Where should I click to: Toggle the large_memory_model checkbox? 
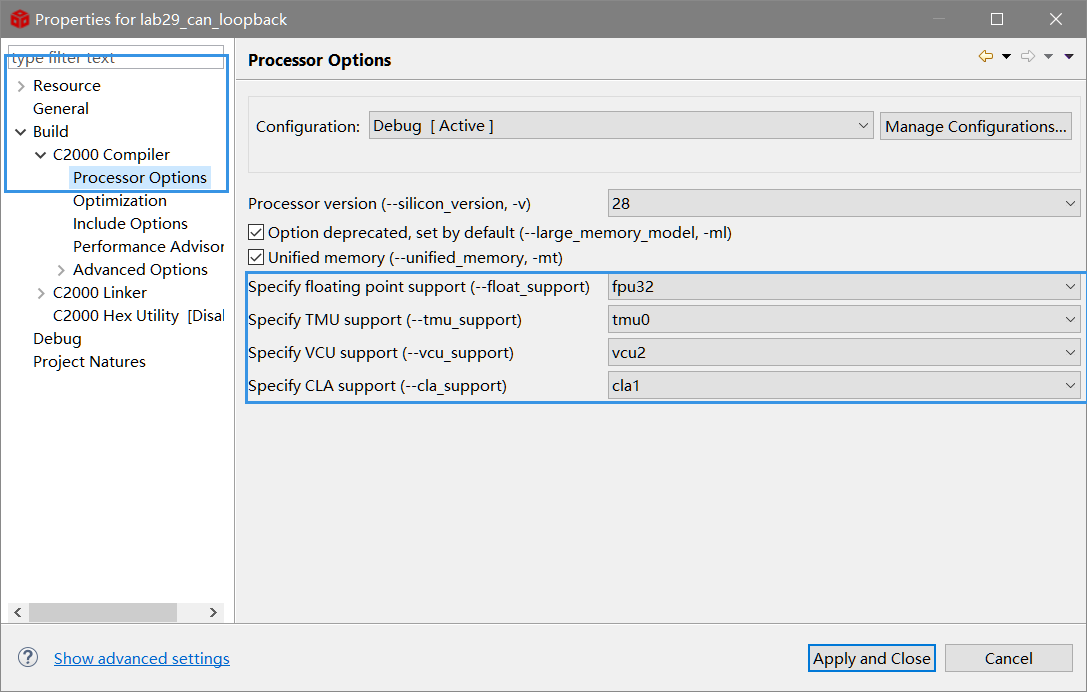(256, 233)
